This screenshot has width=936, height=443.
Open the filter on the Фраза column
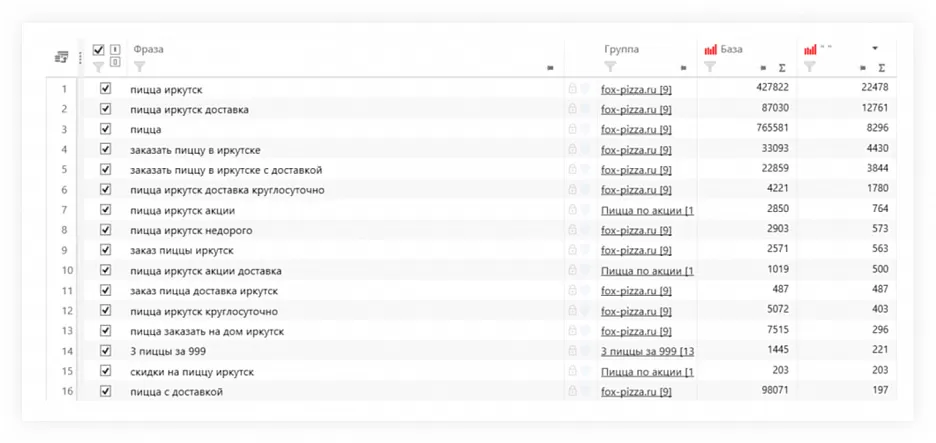139,67
